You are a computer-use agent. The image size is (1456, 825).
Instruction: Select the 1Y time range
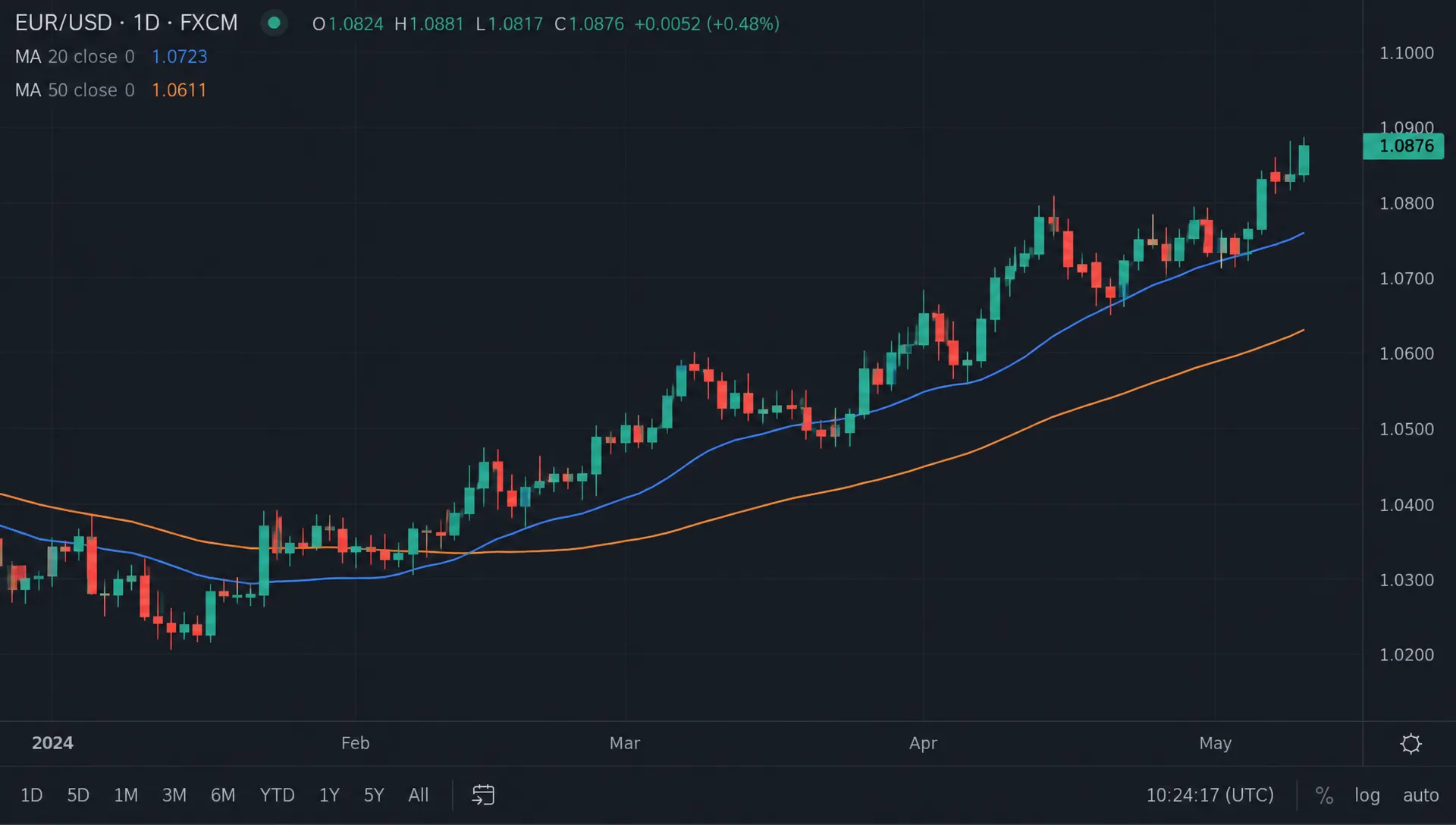coord(329,795)
